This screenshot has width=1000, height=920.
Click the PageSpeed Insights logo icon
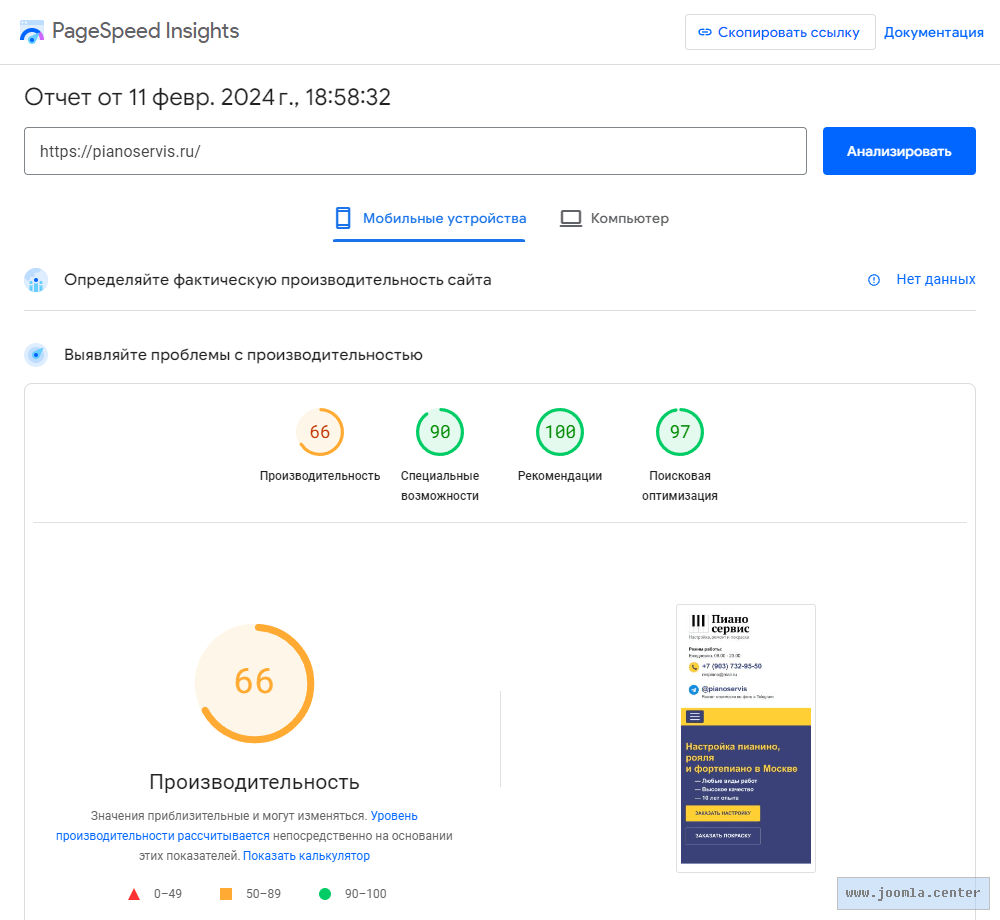click(x=33, y=32)
